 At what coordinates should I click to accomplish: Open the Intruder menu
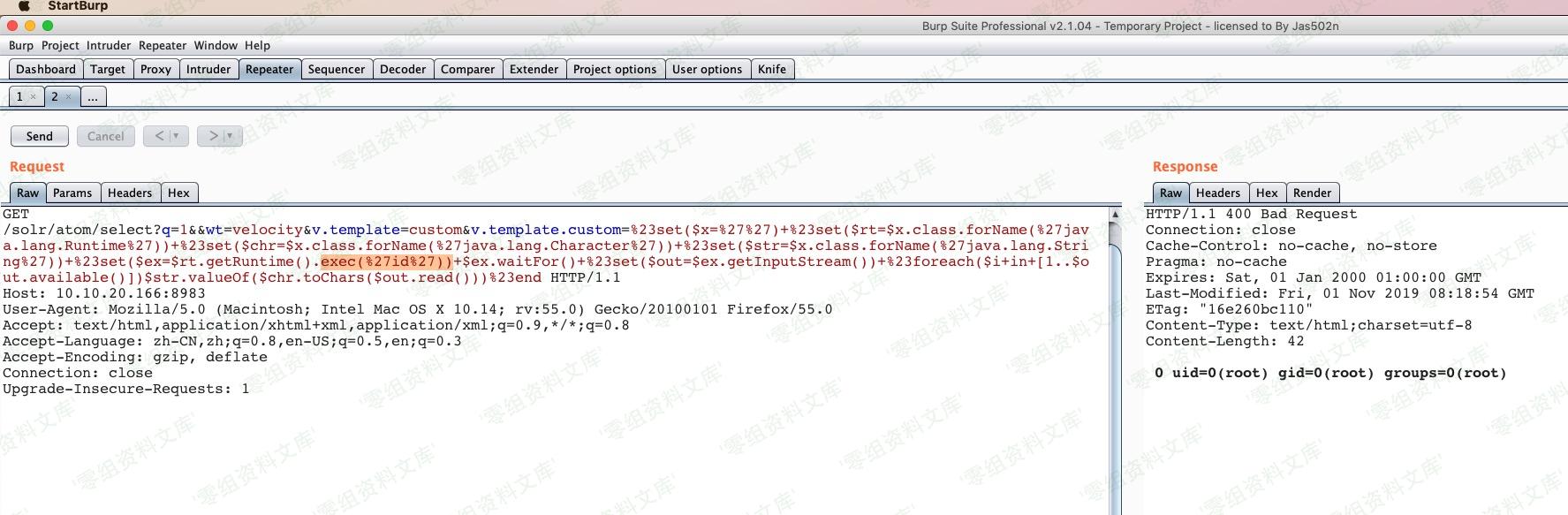(x=109, y=45)
